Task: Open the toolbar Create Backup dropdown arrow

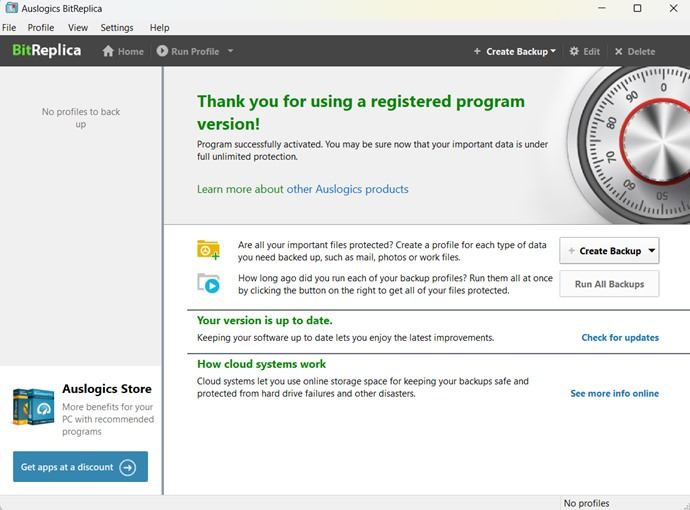Action: click(x=553, y=51)
